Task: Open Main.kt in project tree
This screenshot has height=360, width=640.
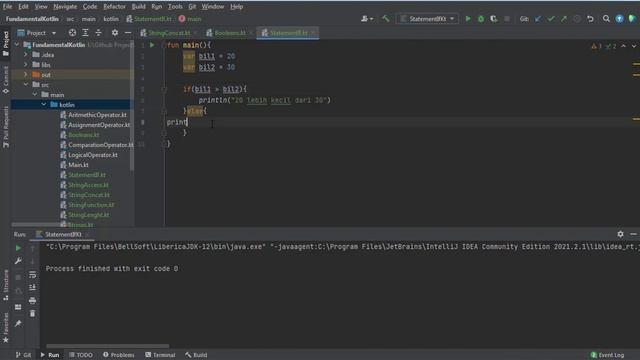Action: 78,165
